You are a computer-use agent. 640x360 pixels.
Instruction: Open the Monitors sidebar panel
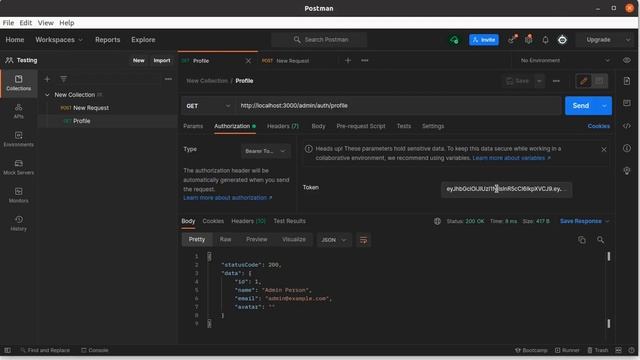18,195
